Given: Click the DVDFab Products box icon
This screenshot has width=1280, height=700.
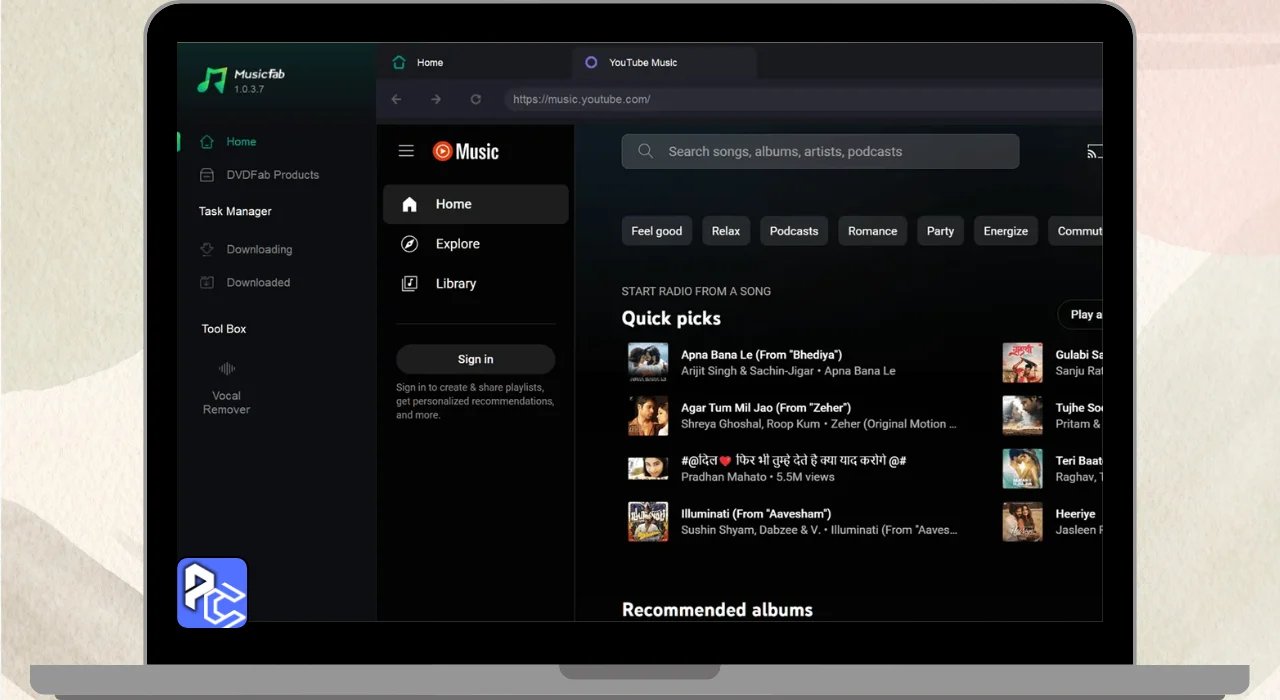Looking at the screenshot, I should pos(207,175).
